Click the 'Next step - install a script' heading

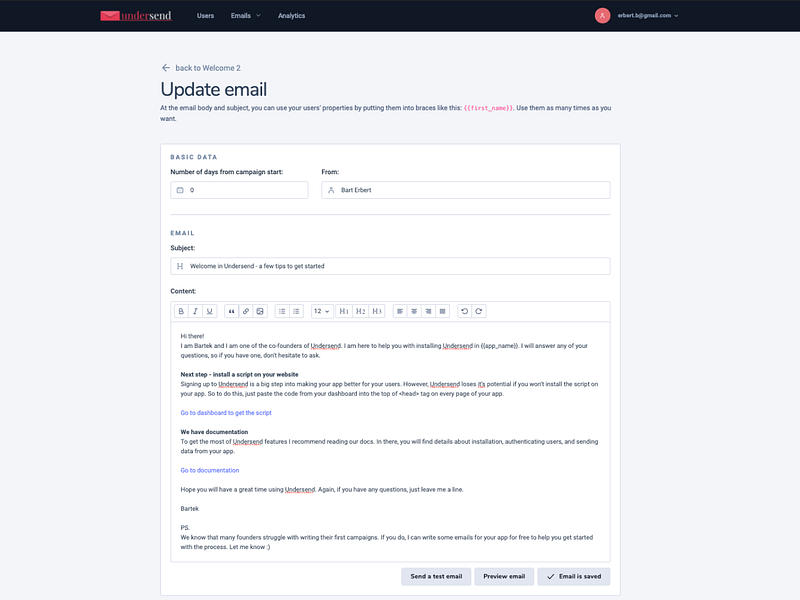239,374
